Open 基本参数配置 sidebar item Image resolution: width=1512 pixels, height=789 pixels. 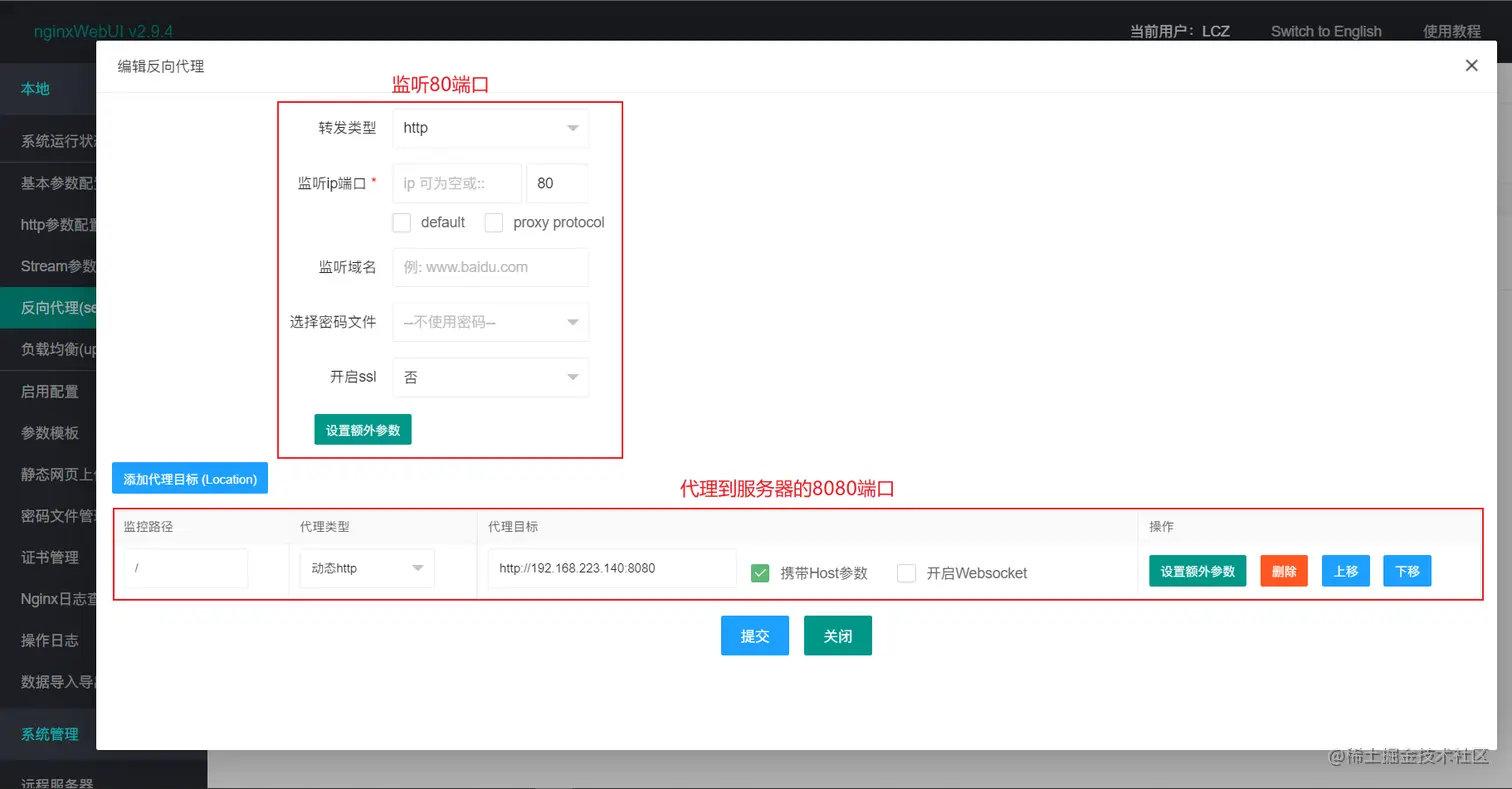[48, 183]
